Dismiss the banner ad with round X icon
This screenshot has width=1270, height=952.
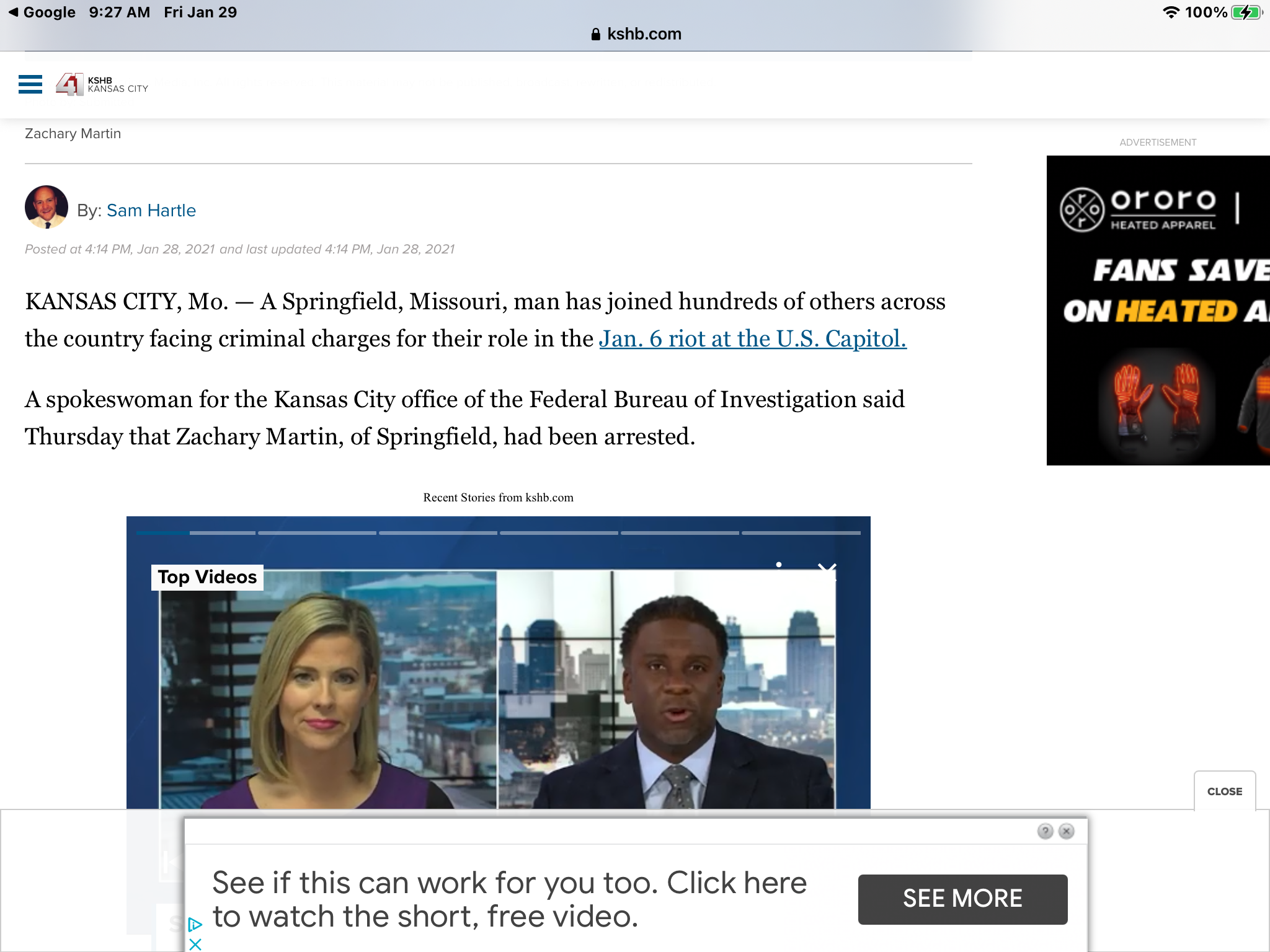pyautogui.click(x=1067, y=831)
